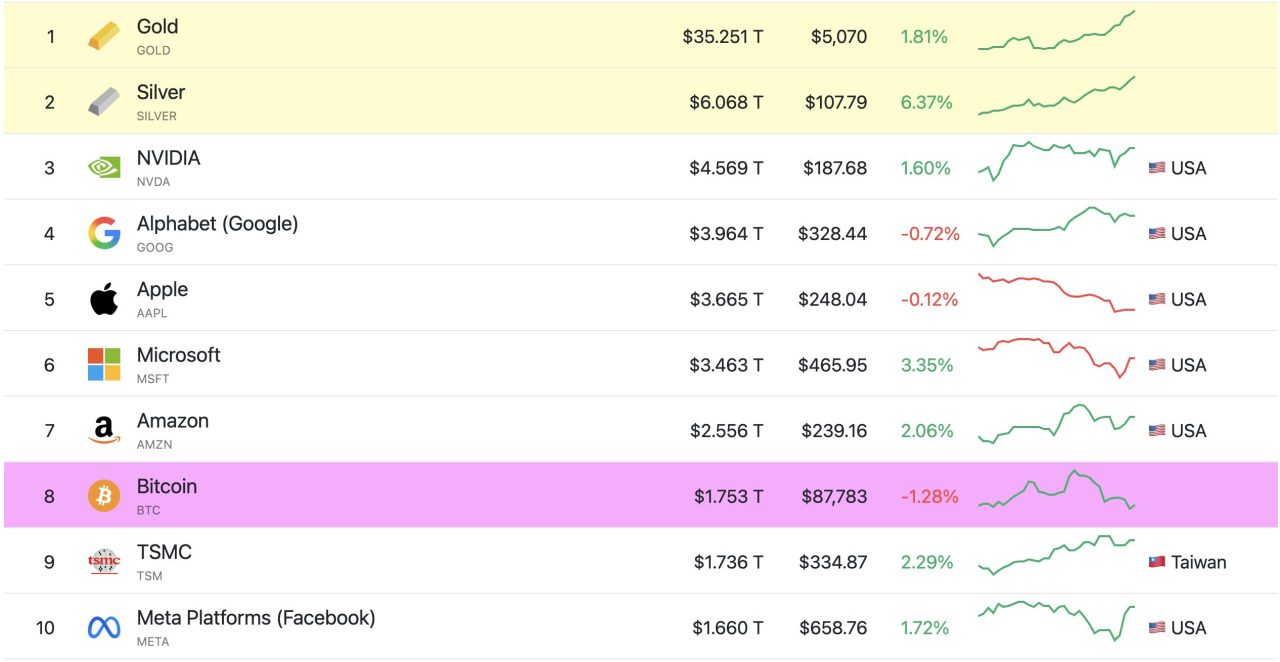This screenshot has height=662, width=1280.
Task: Open the Meta Platforms (Facebook) link
Action: pyautogui.click(x=256, y=618)
